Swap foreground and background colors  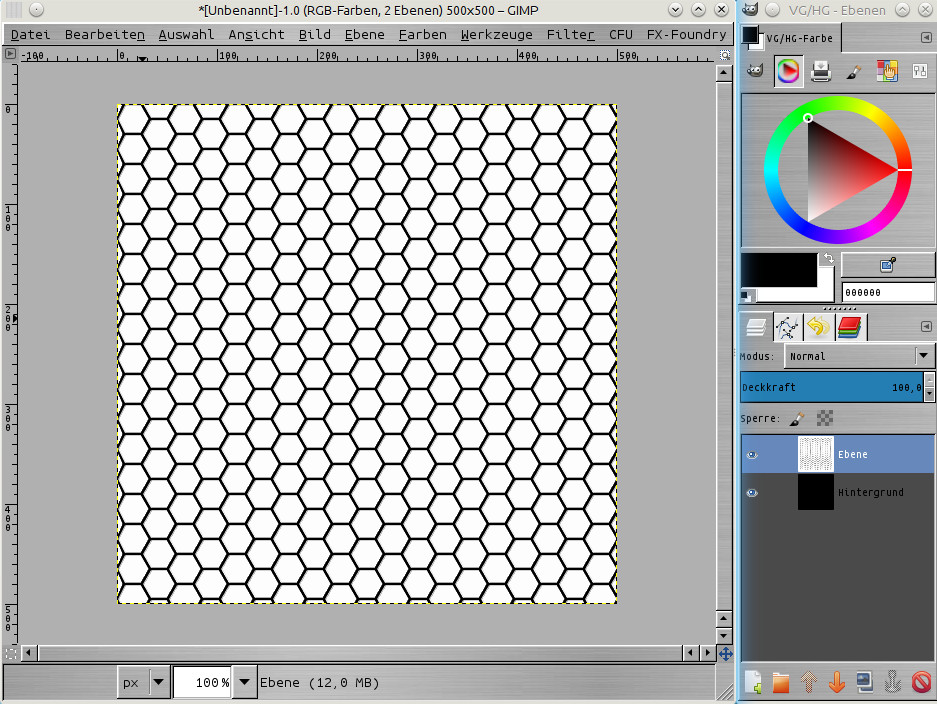828,259
